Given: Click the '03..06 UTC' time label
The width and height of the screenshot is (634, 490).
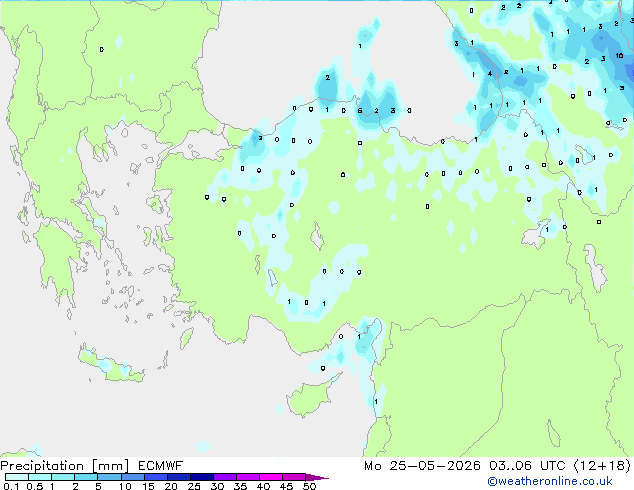Looking at the screenshot, I should [x=527, y=466].
